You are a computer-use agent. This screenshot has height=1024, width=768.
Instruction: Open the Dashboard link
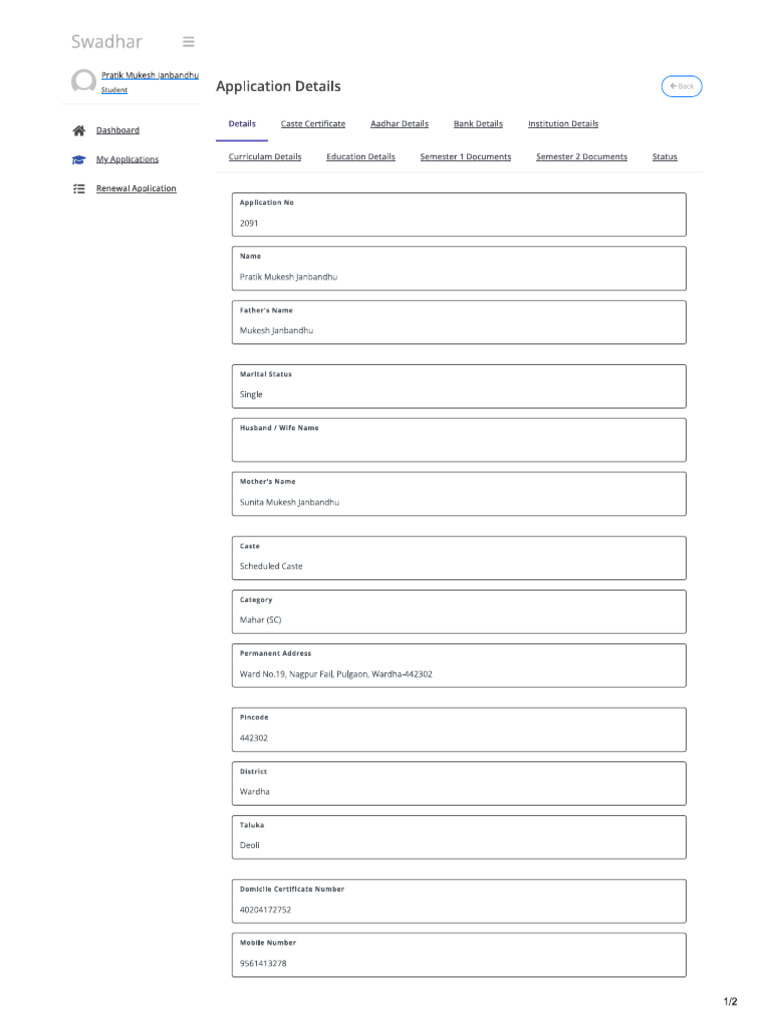click(118, 130)
